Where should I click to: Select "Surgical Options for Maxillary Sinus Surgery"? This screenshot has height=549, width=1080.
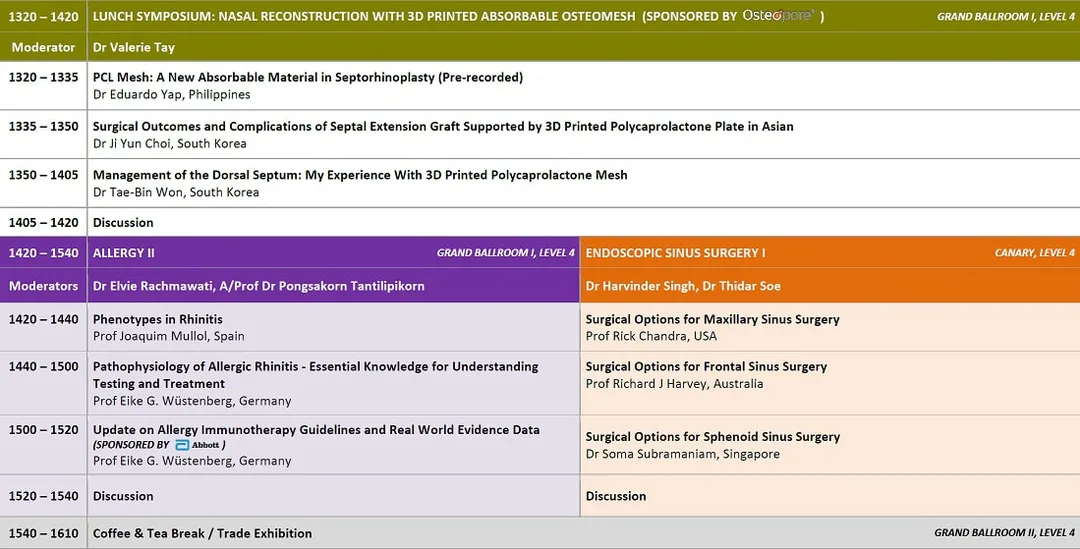(x=712, y=319)
